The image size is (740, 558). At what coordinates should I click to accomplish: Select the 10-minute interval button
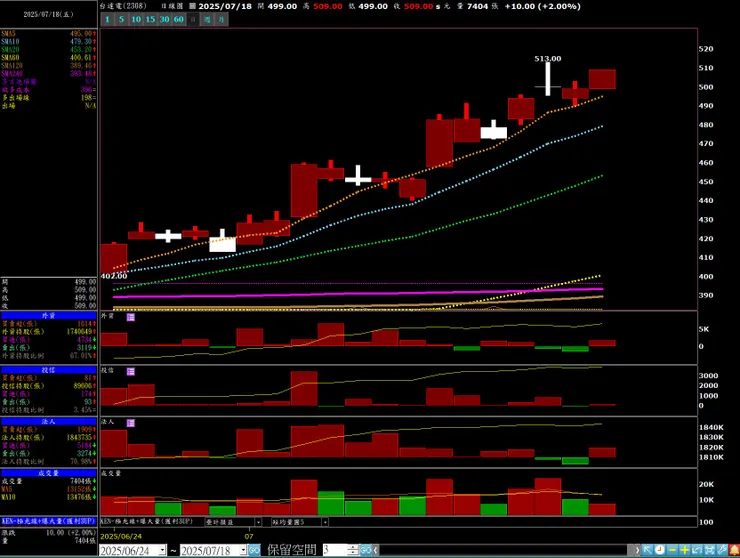click(136, 19)
